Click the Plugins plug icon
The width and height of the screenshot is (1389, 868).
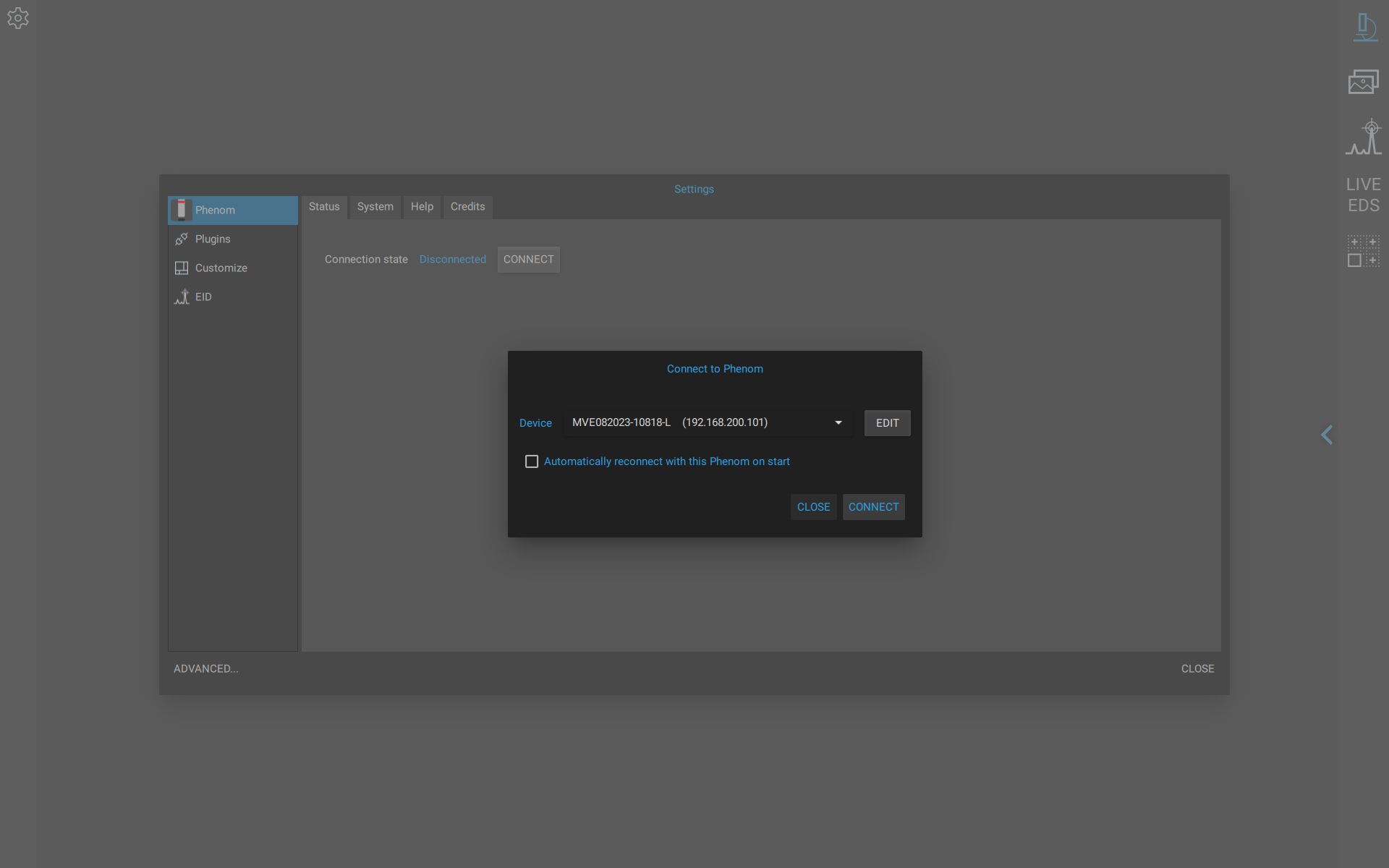182,239
